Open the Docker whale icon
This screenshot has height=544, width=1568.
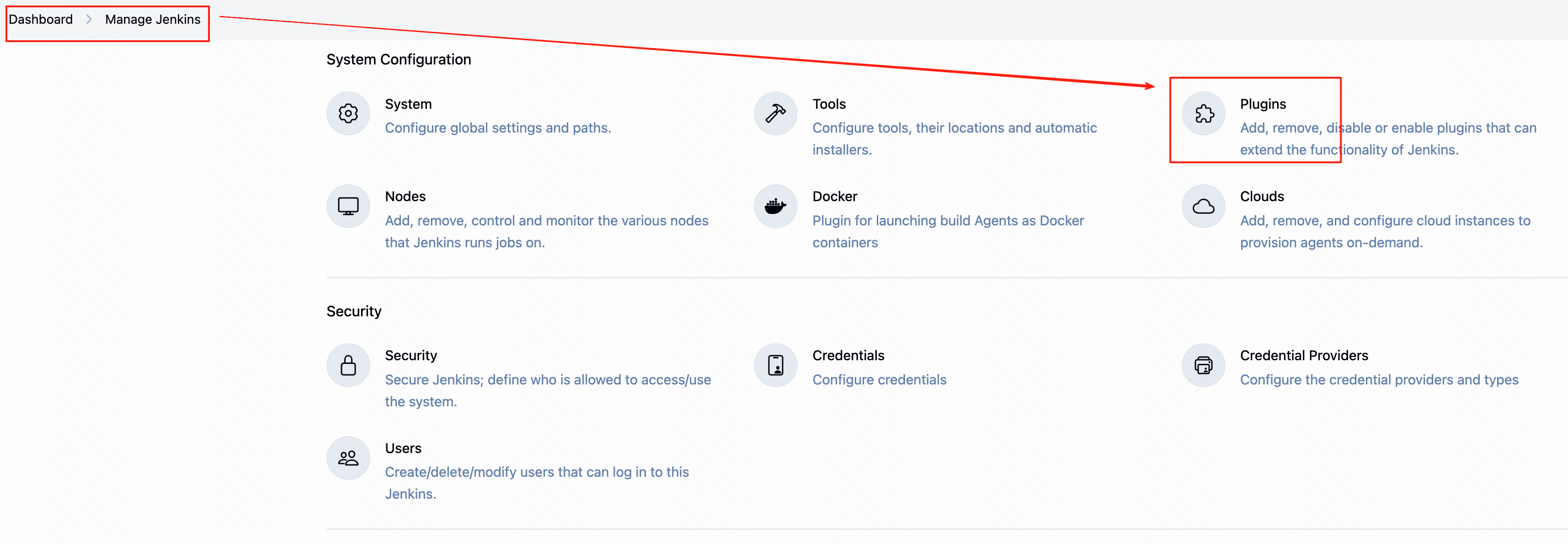775,206
